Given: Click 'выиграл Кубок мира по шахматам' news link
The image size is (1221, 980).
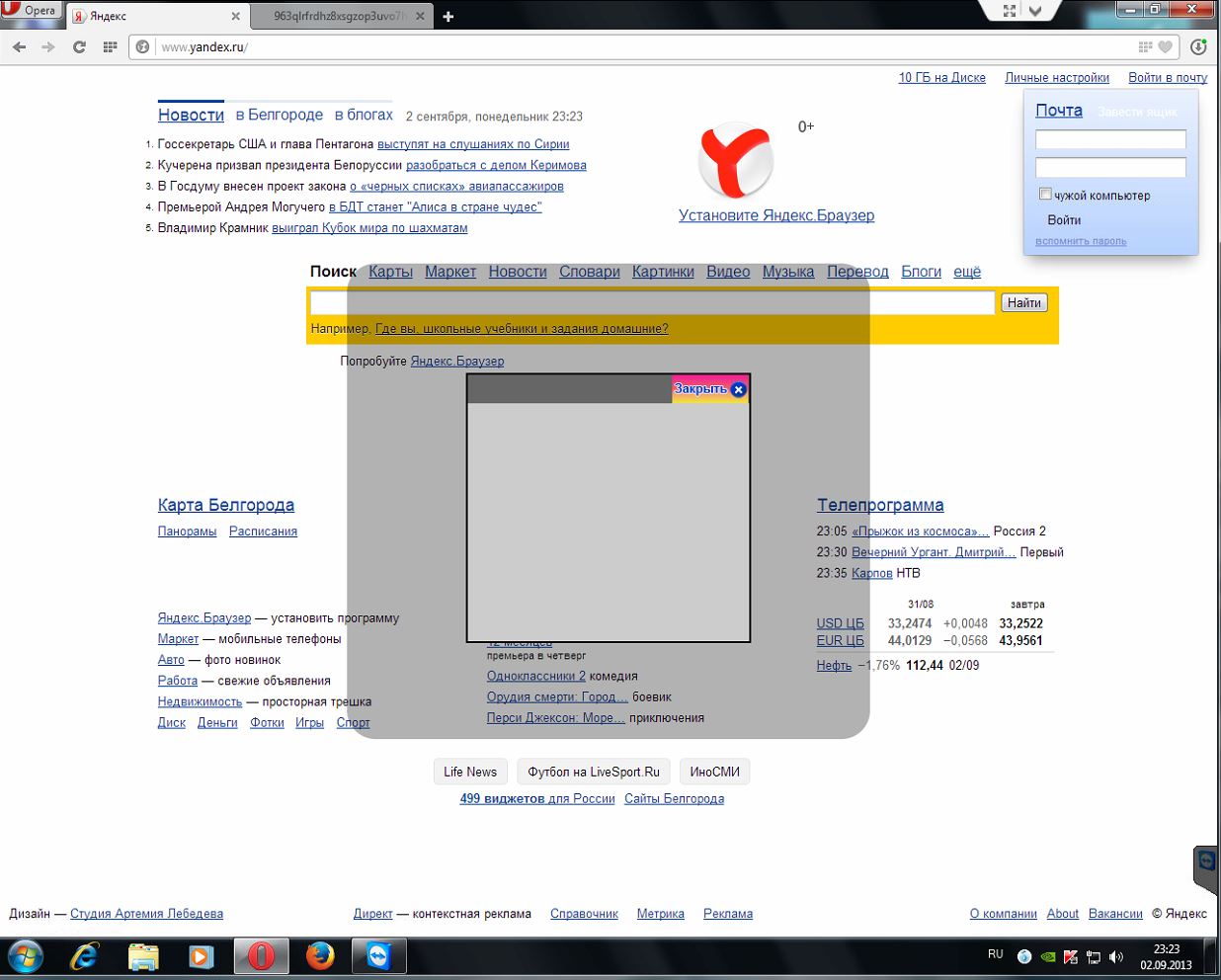Looking at the screenshot, I should pyautogui.click(x=369, y=227).
